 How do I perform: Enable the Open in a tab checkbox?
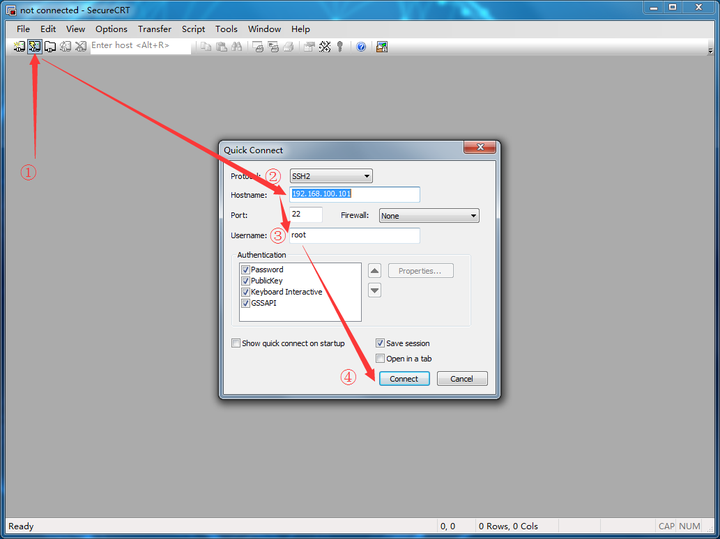(x=380, y=358)
